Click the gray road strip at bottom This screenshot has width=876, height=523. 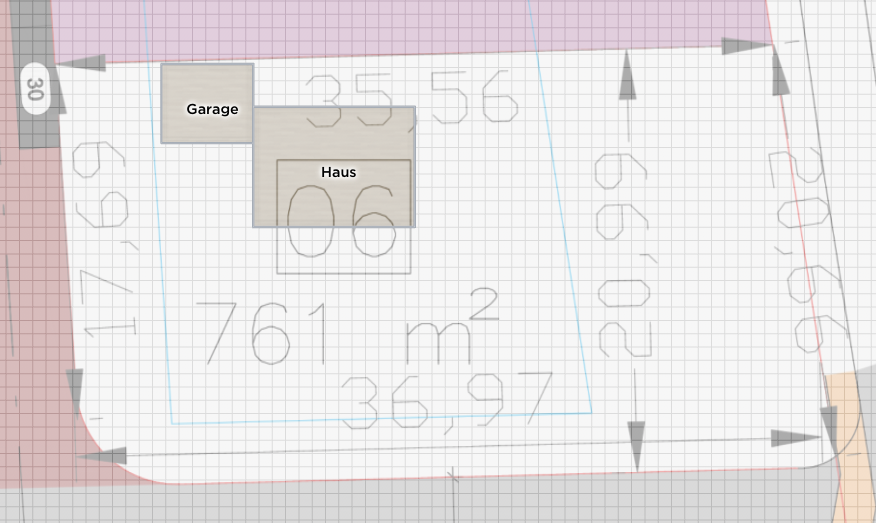point(400,505)
